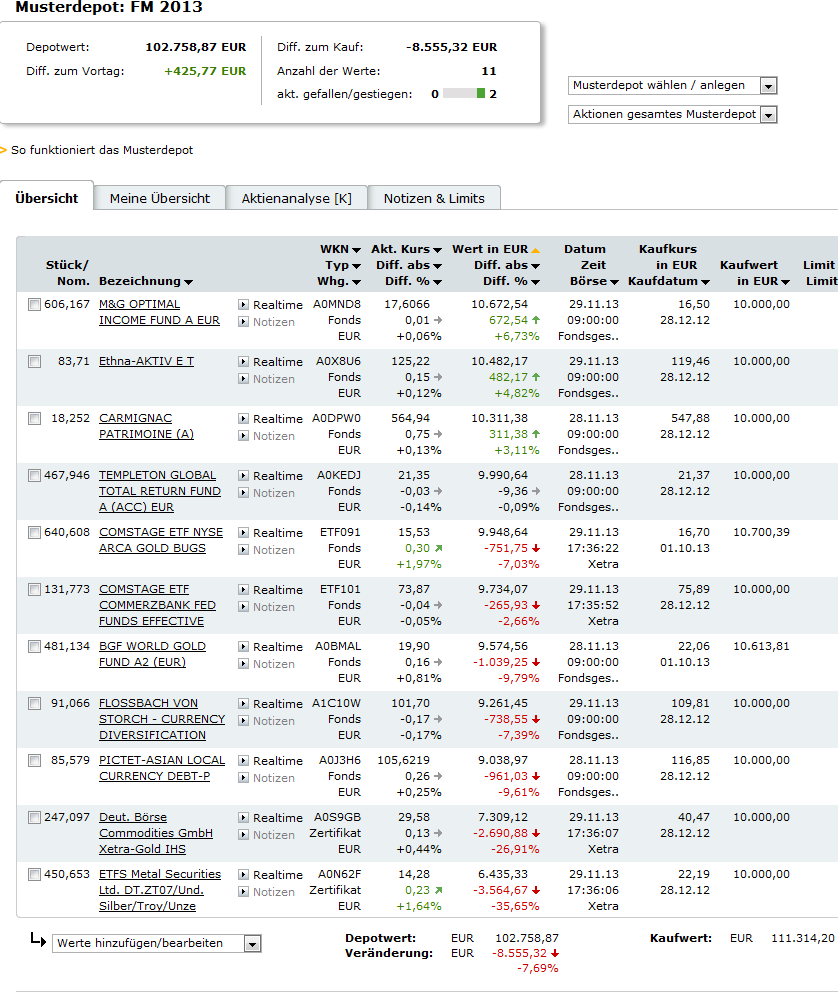Open Notizen icon for Flossbach von Storch
The height and width of the screenshot is (992, 838).
(243, 721)
